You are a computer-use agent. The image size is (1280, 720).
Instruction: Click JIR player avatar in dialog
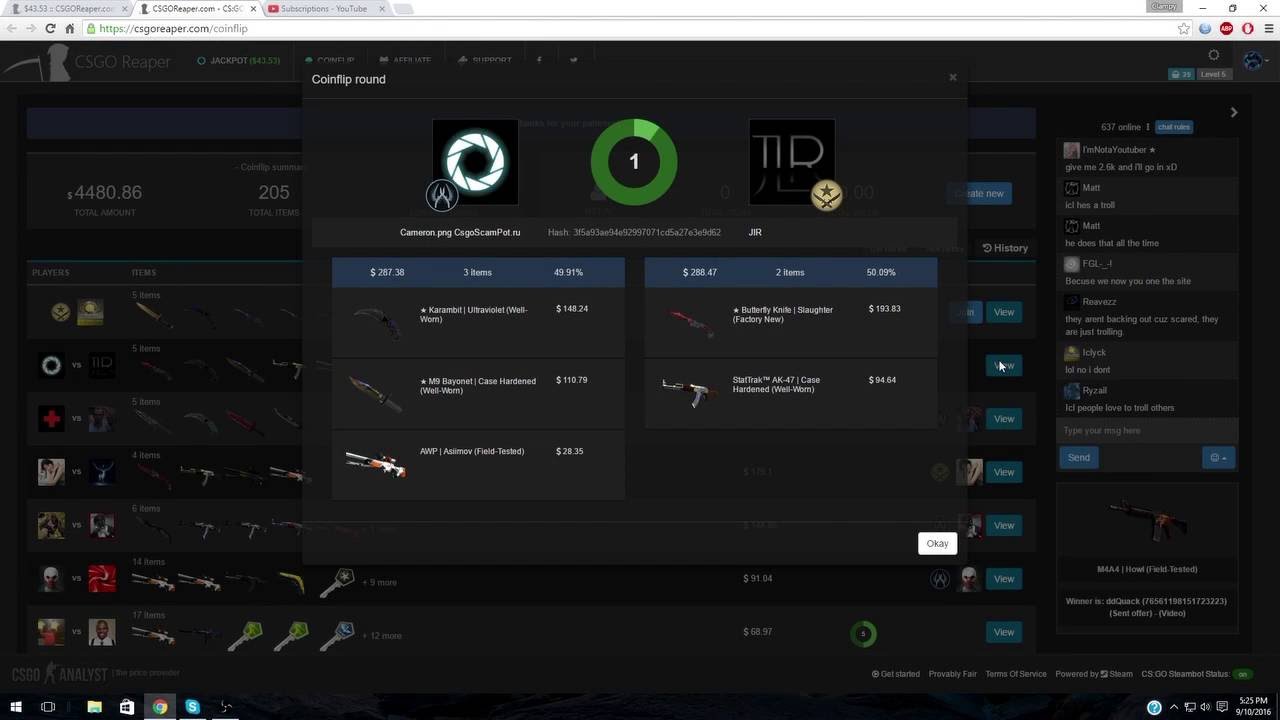pos(792,162)
